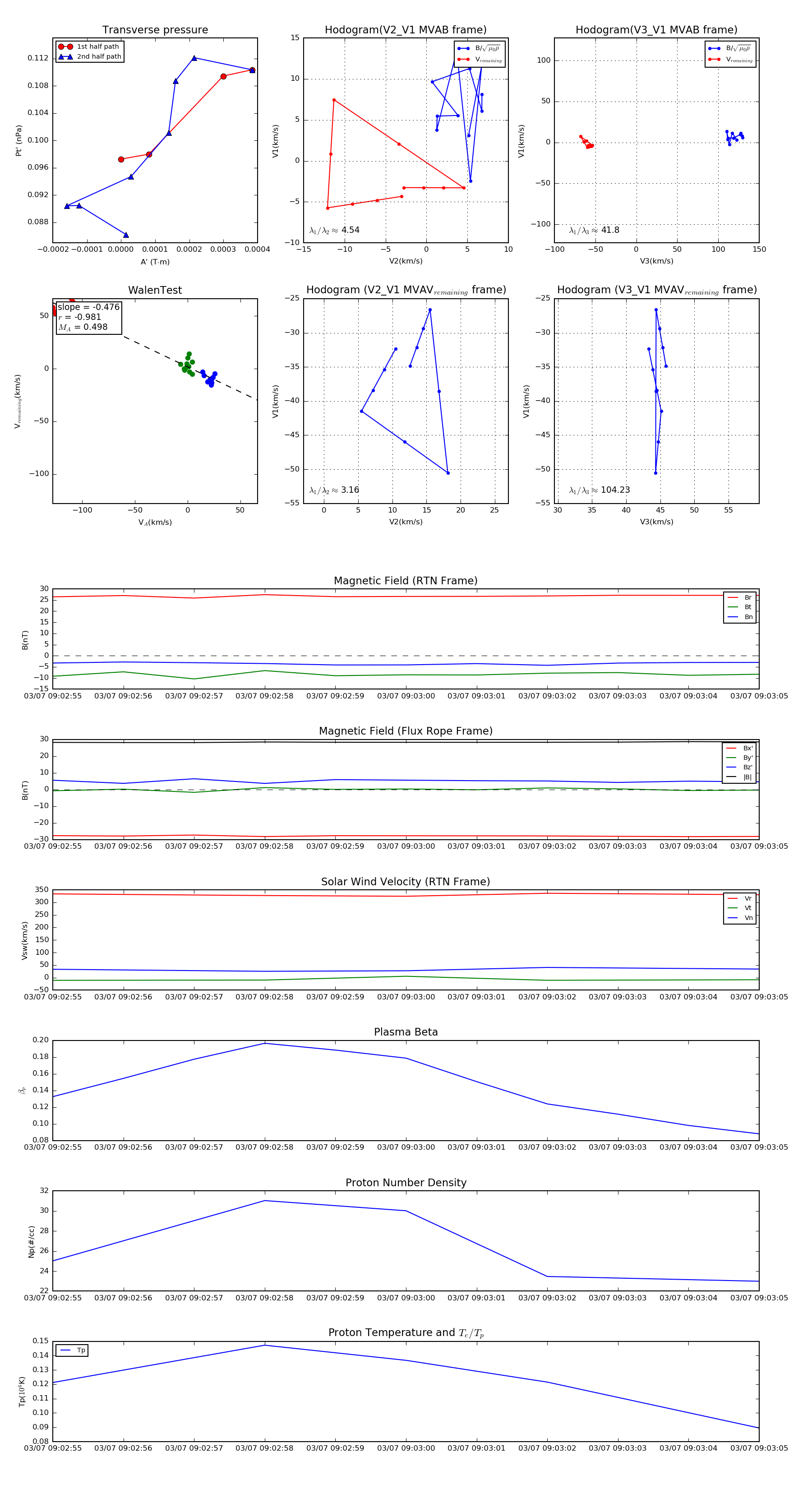
Task: Select '2nd half path' legend entry
Action: [90, 56]
